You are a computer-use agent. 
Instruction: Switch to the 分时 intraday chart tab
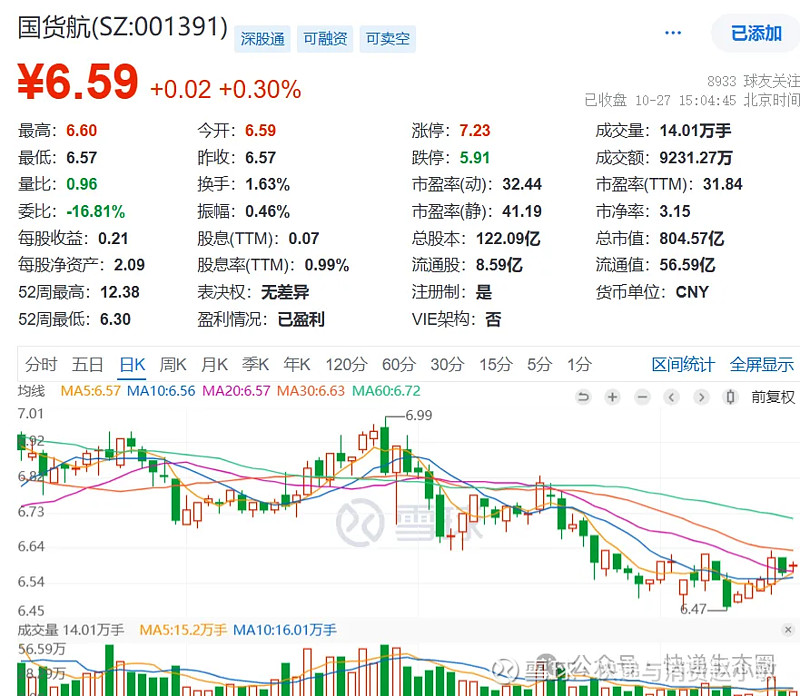coord(40,365)
